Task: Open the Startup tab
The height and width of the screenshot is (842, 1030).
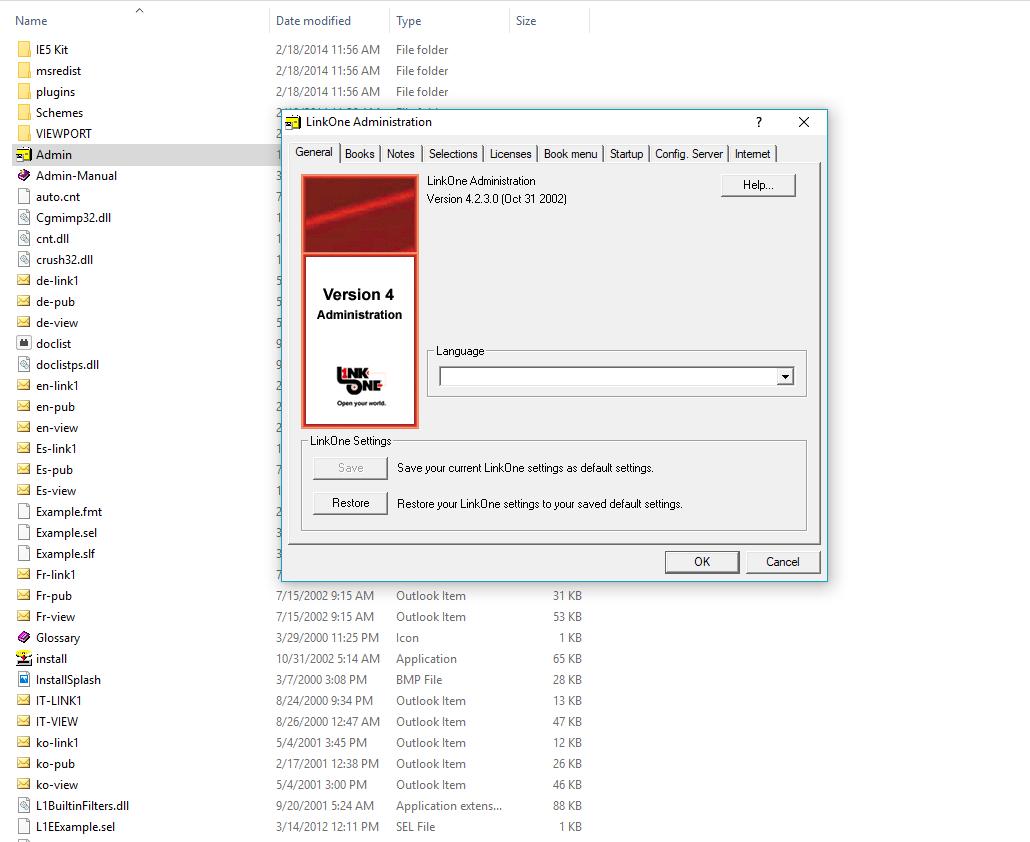Action: pyautogui.click(x=627, y=154)
